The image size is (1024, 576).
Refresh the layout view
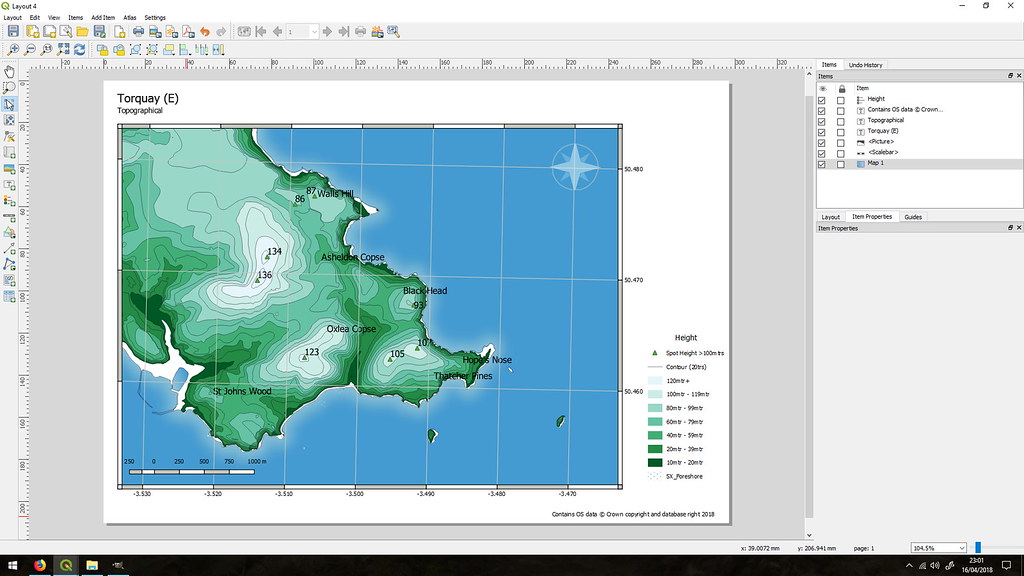pyautogui.click(x=80, y=50)
